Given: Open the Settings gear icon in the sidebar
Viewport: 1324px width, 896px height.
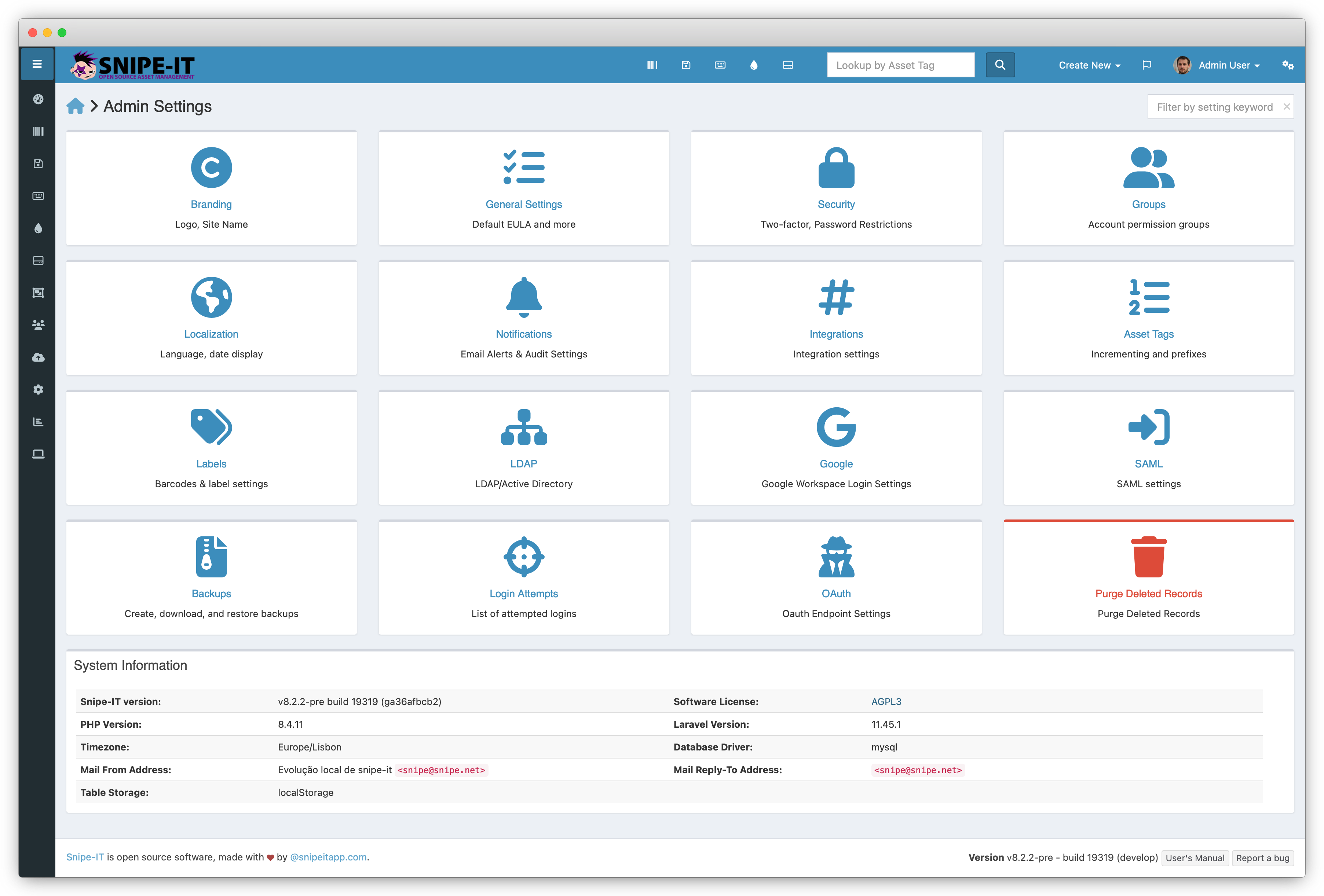Looking at the screenshot, I should 38,390.
